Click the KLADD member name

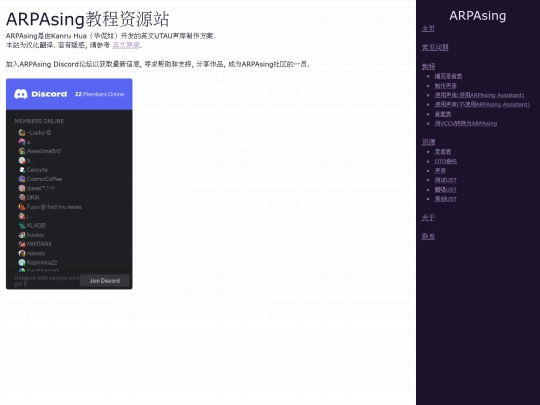36,226
